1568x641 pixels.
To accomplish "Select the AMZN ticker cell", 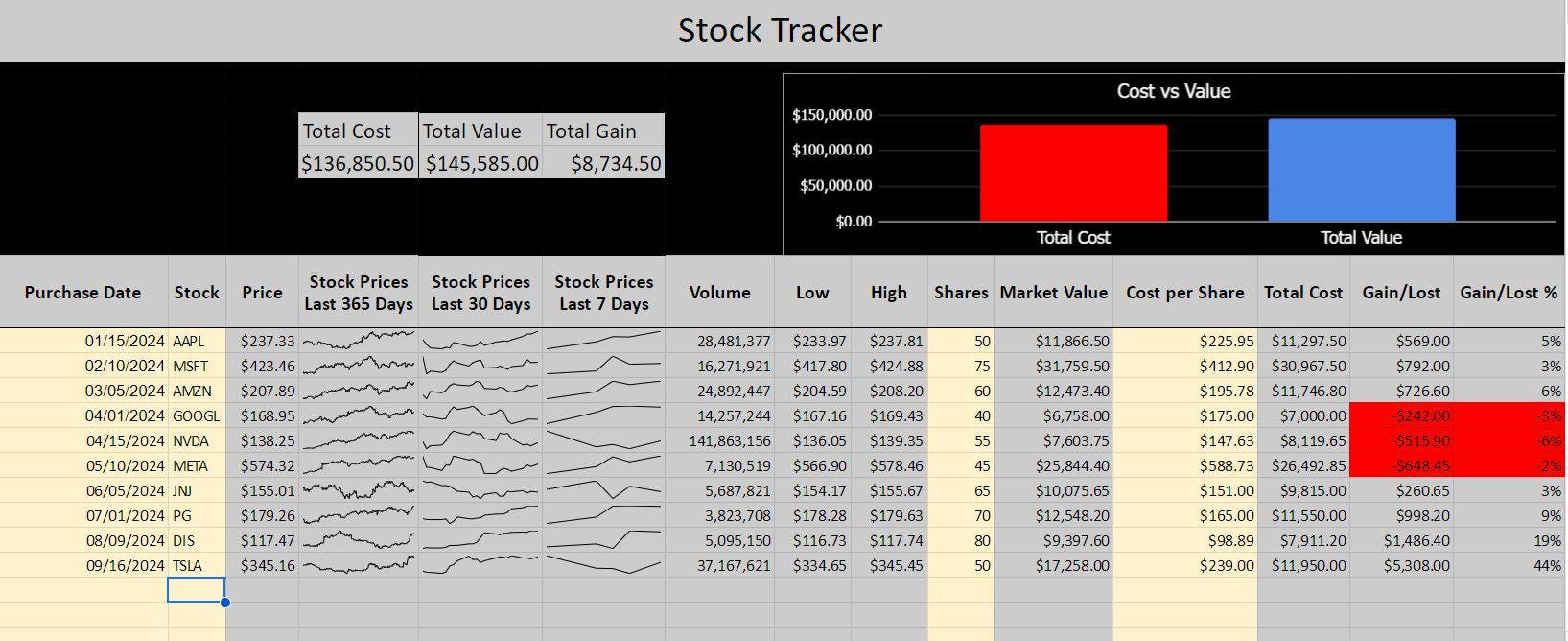I will pyautogui.click(x=197, y=391).
